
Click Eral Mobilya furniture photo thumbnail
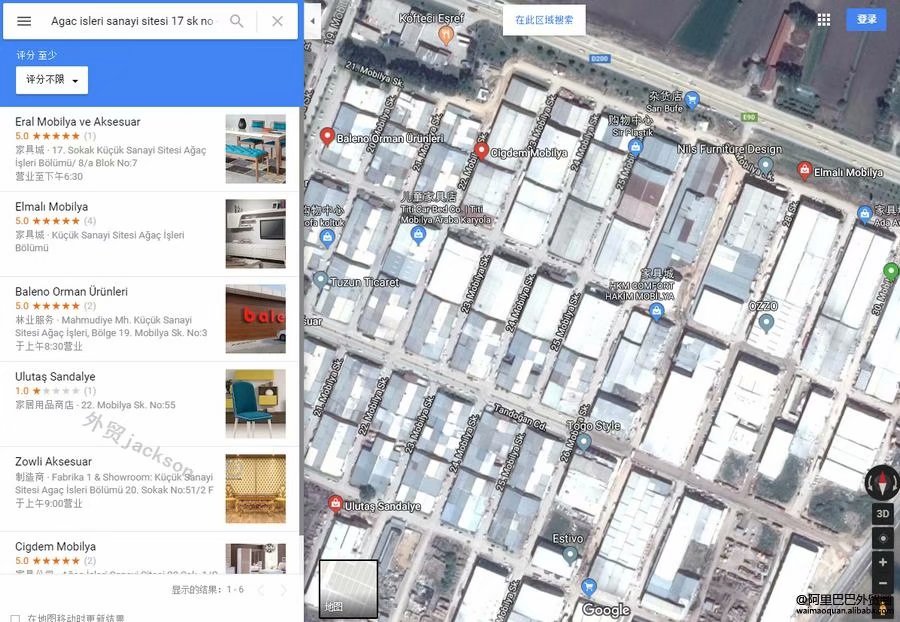click(255, 149)
